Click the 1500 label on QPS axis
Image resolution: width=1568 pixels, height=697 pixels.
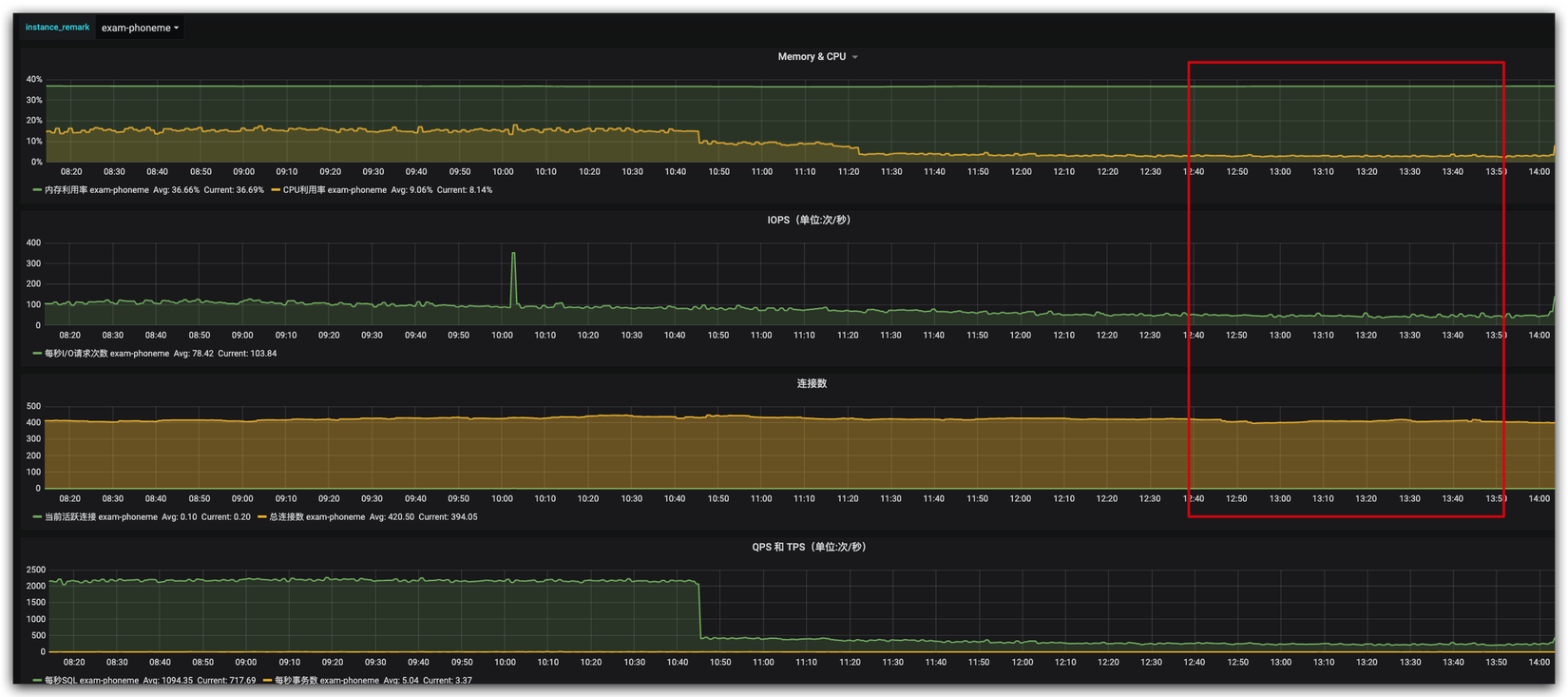pos(35,603)
